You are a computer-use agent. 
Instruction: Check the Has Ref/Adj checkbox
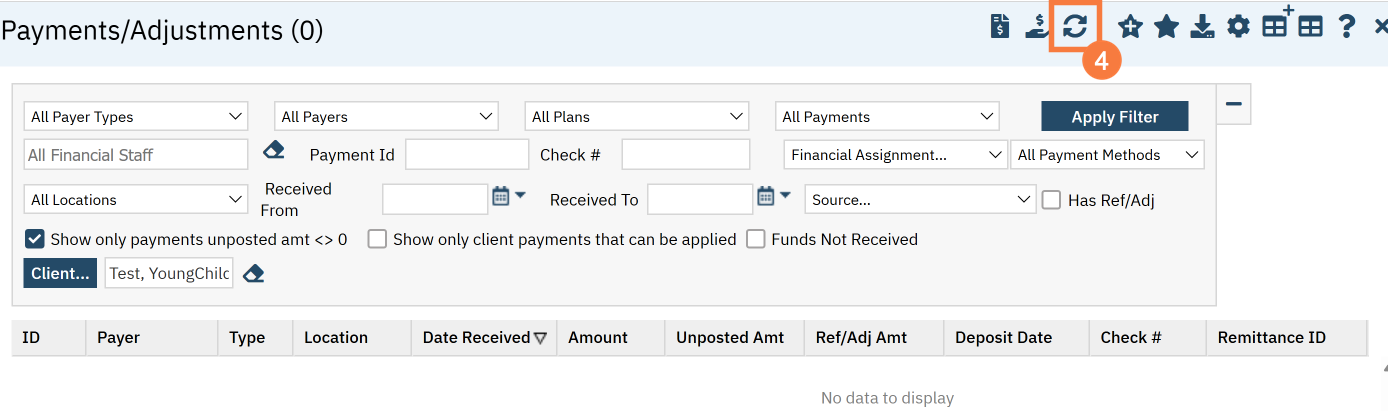click(x=1051, y=200)
